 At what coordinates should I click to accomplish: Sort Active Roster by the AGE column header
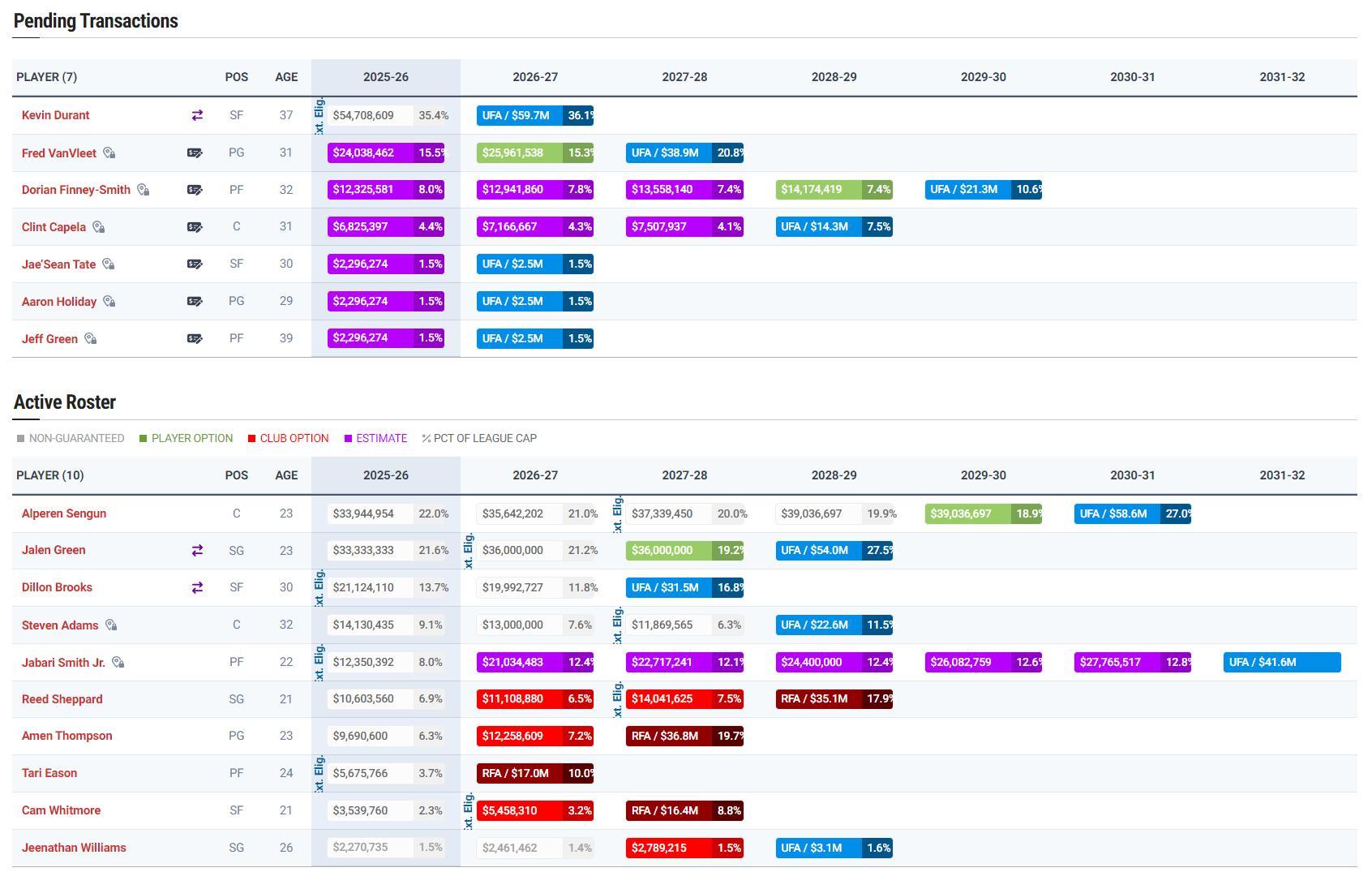(285, 475)
